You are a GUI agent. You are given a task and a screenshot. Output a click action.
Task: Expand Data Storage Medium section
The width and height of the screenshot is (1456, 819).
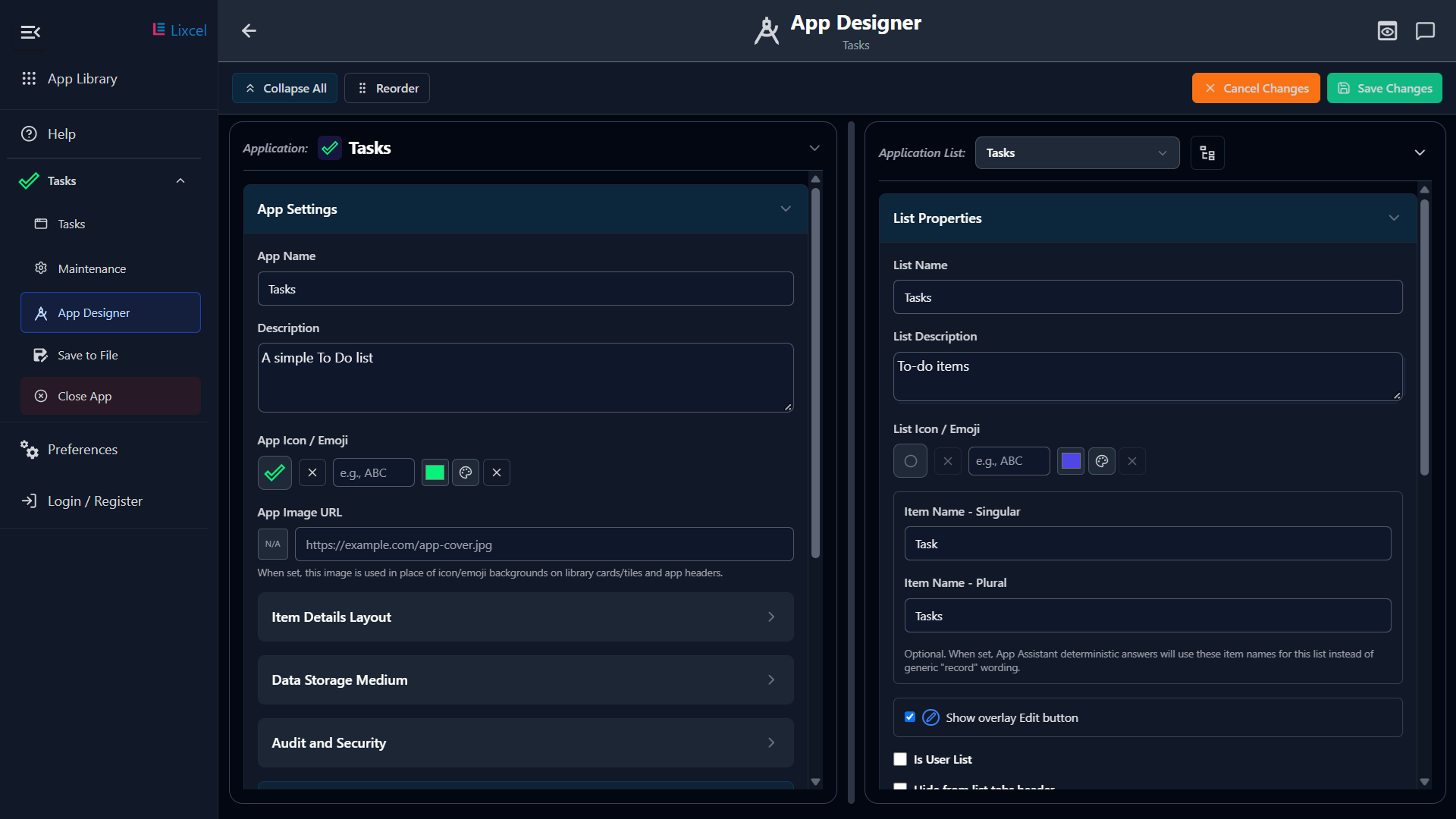tap(526, 680)
